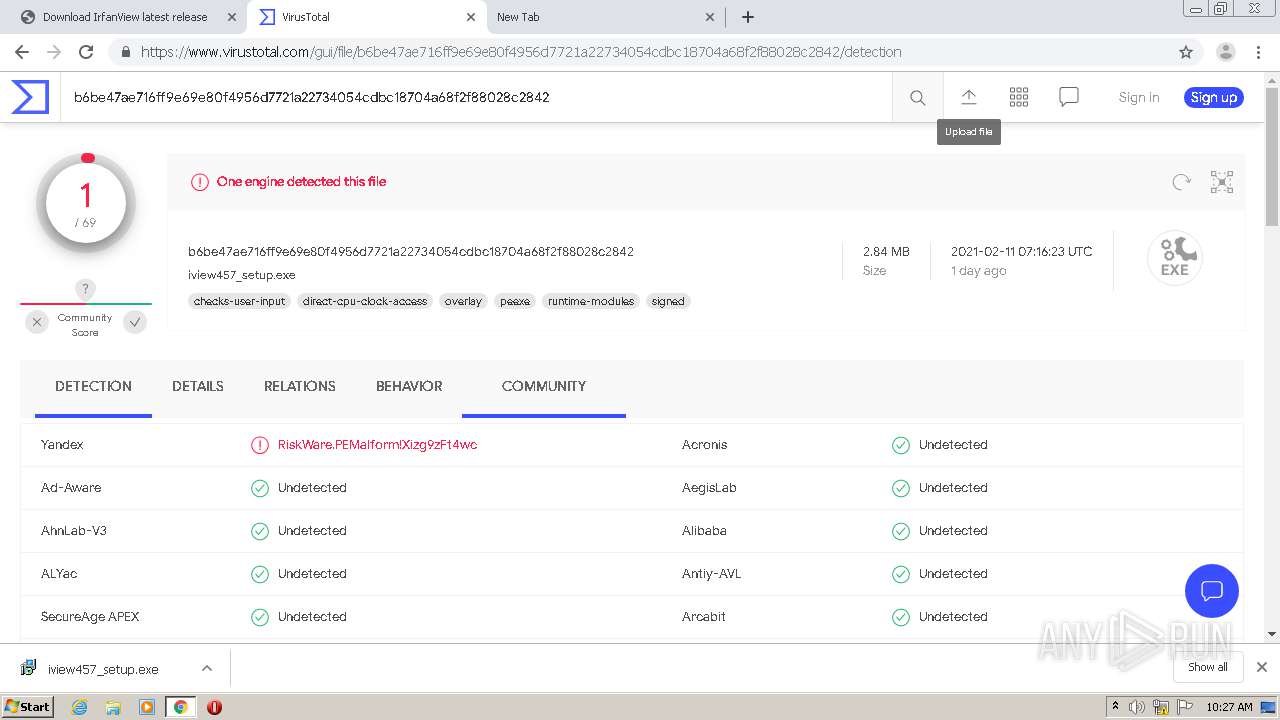Click the Upload file icon

(x=968, y=97)
